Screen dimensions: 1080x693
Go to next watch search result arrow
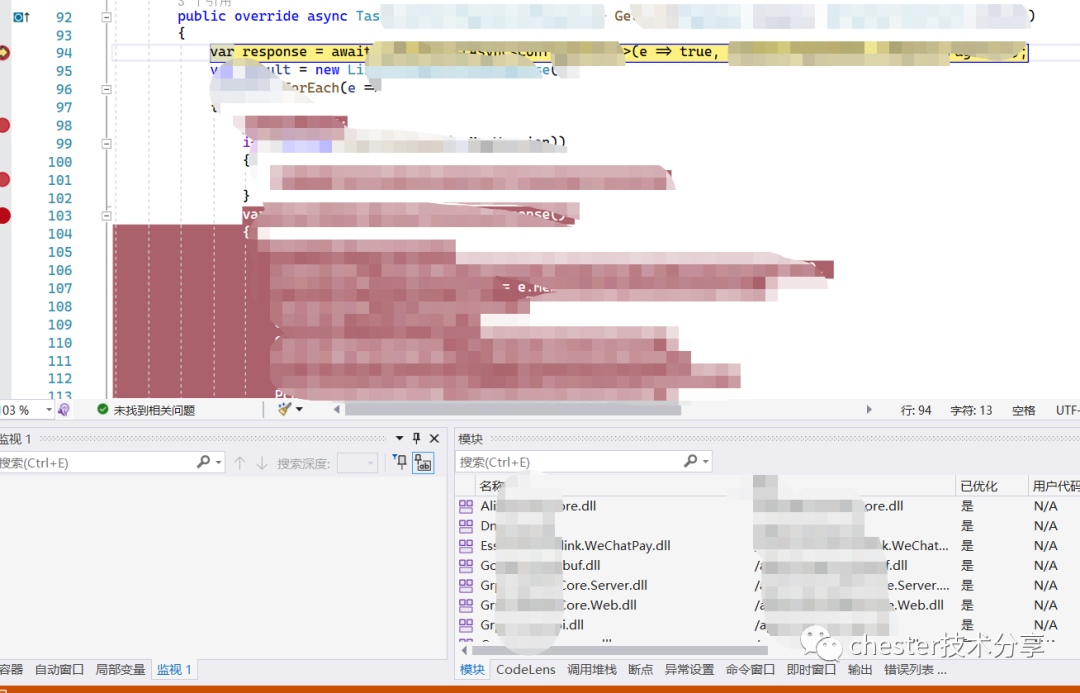262,463
